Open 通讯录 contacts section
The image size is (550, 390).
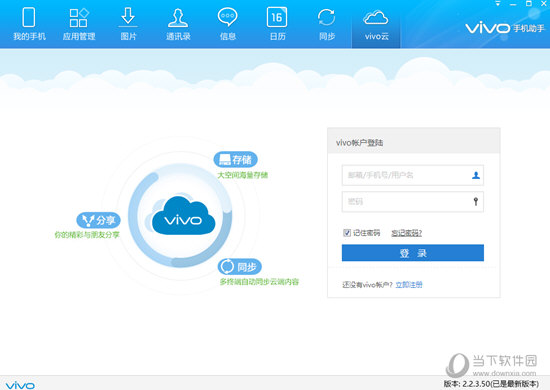[178, 24]
